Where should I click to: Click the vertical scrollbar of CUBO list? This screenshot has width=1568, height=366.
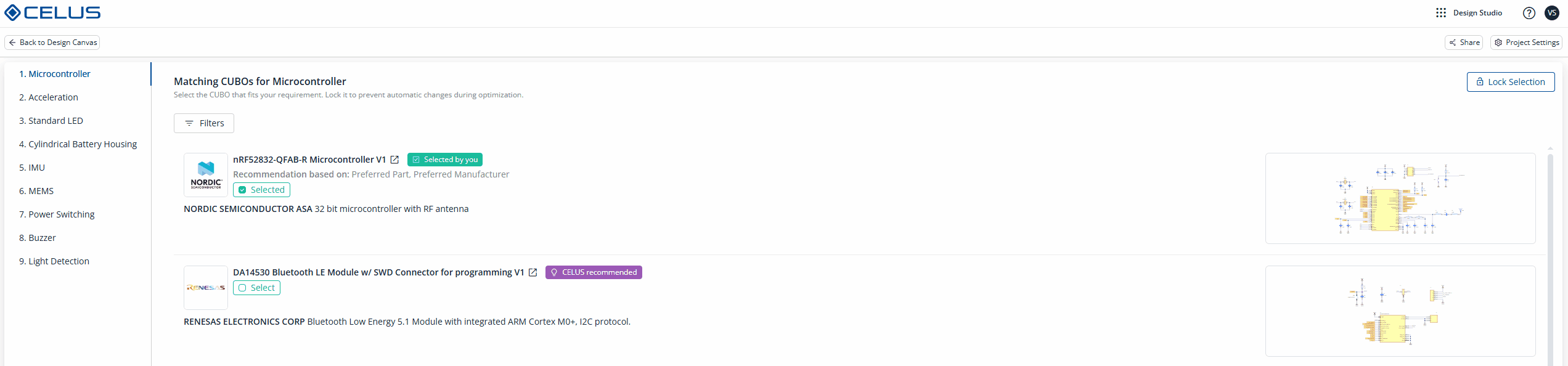1550,259
